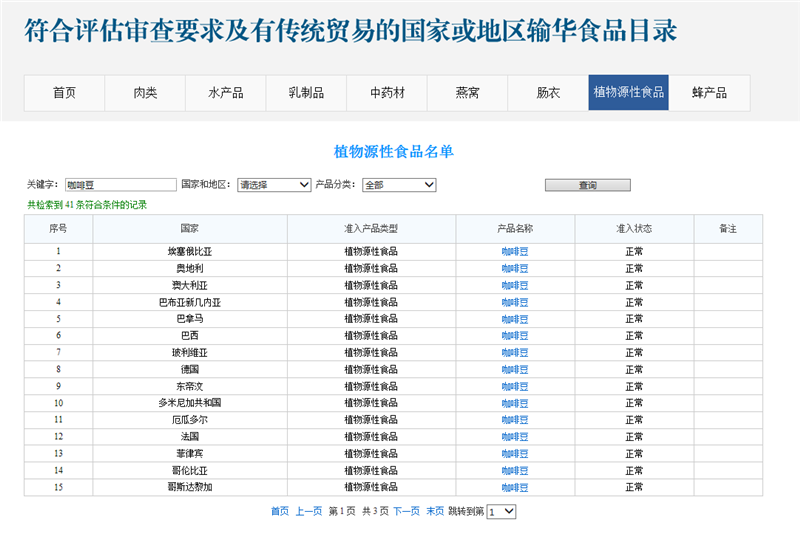
Task: Go to next page via 下一页
Action: click(406, 511)
